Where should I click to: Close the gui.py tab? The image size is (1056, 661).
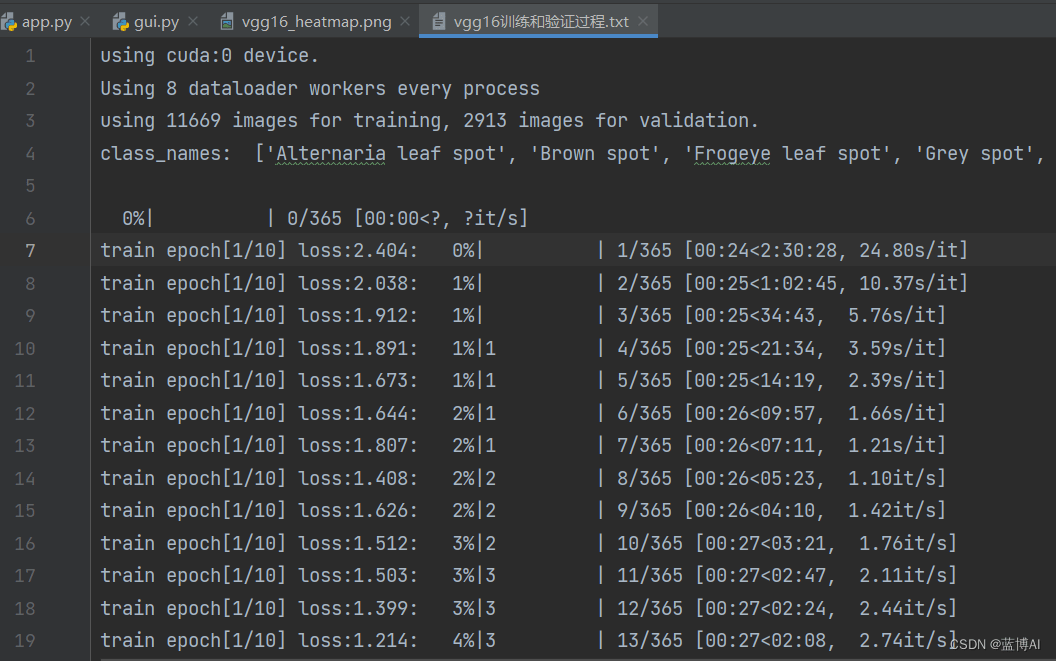click(x=193, y=22)
